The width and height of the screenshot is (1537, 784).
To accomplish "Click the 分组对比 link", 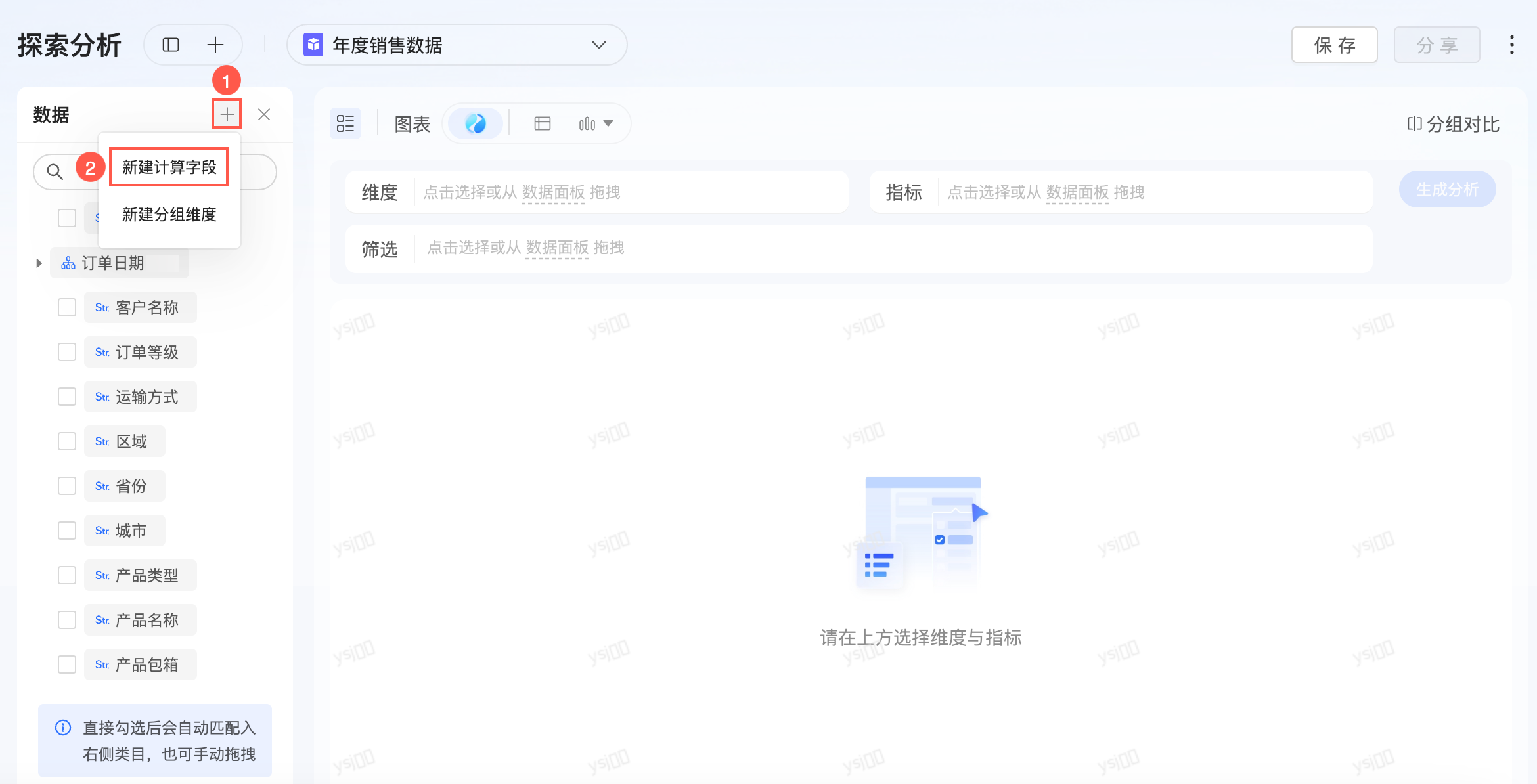I will coord(1453,124).
